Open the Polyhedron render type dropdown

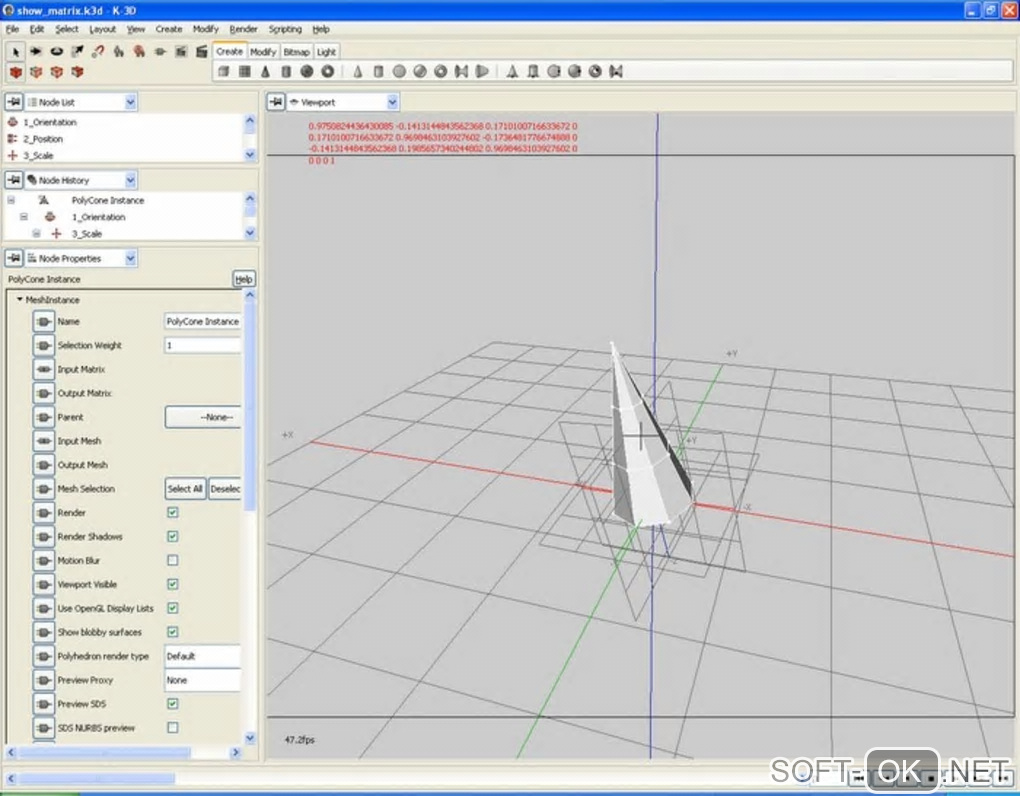(x=202, y=657)
